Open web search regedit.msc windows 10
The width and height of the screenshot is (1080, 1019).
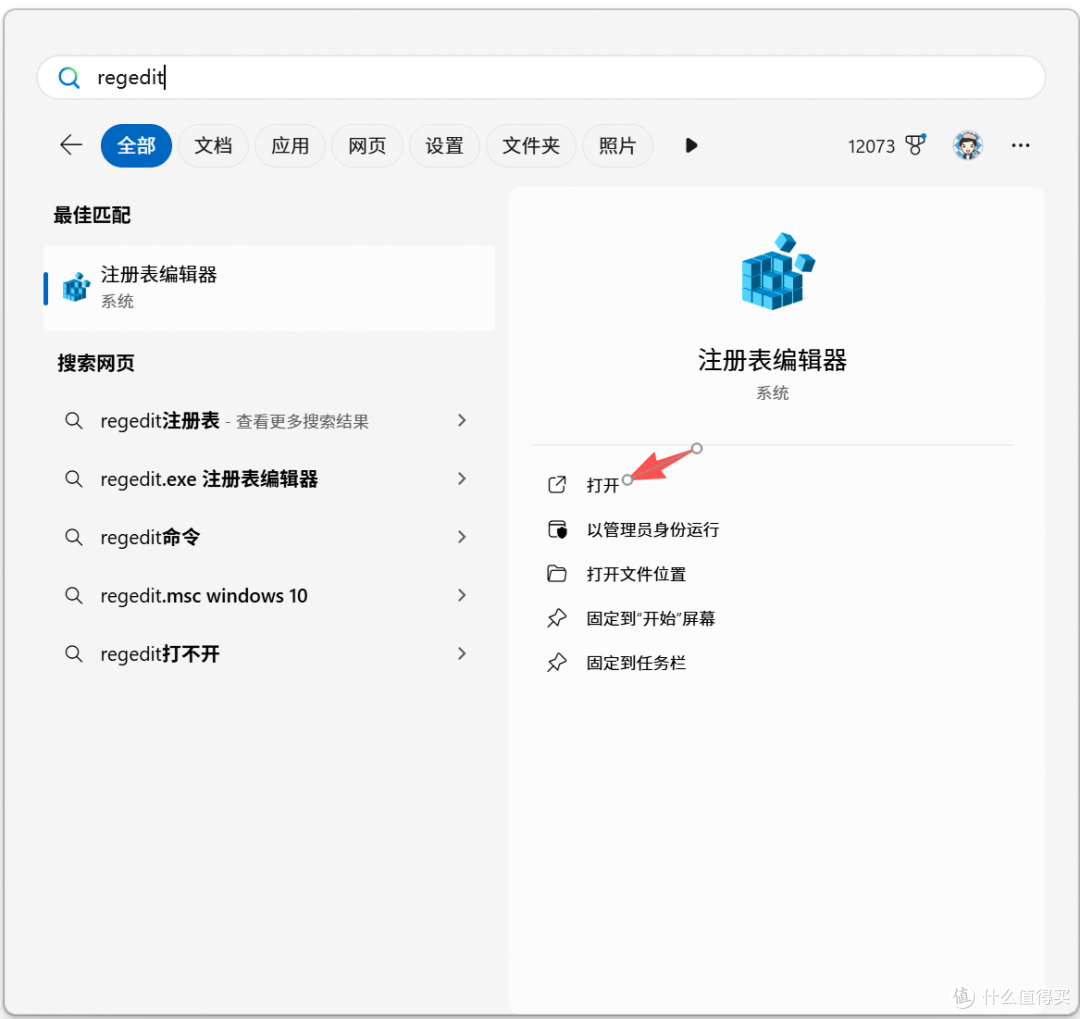269,595
